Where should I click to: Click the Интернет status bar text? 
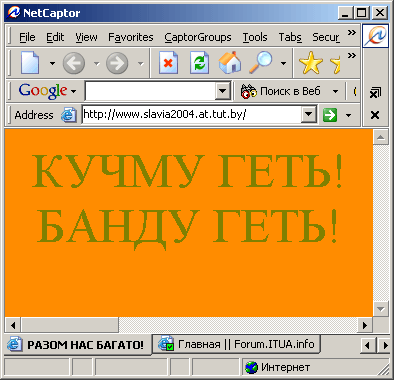(x=285, y=367)
